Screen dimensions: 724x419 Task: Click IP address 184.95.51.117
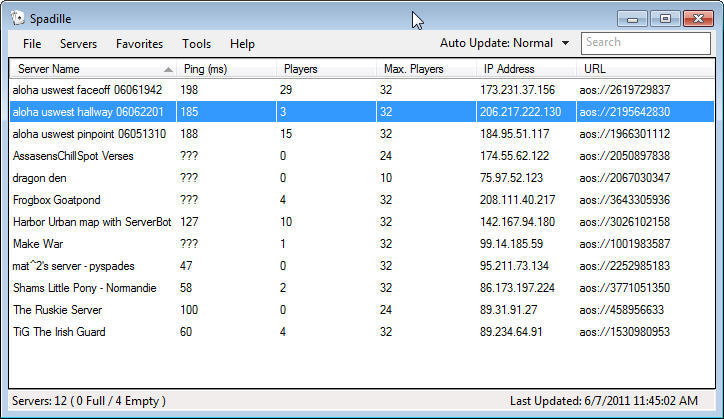pyautogui.click(x=514, y=134)
